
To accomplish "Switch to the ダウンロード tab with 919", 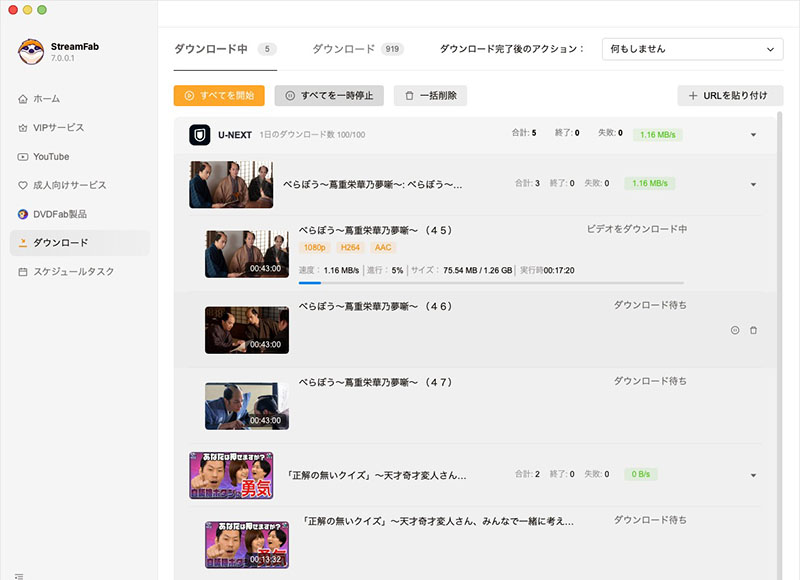I will click(343, 49).
